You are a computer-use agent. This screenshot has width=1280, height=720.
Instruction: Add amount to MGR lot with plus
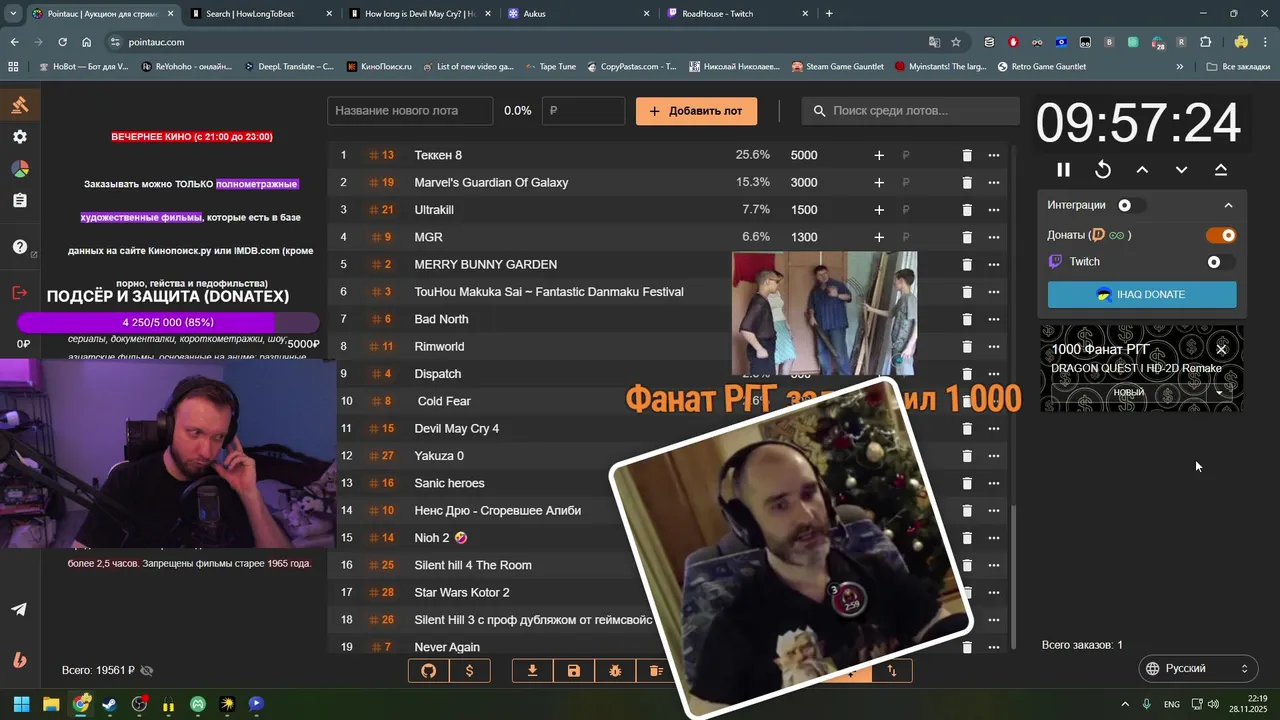point(879,237)
